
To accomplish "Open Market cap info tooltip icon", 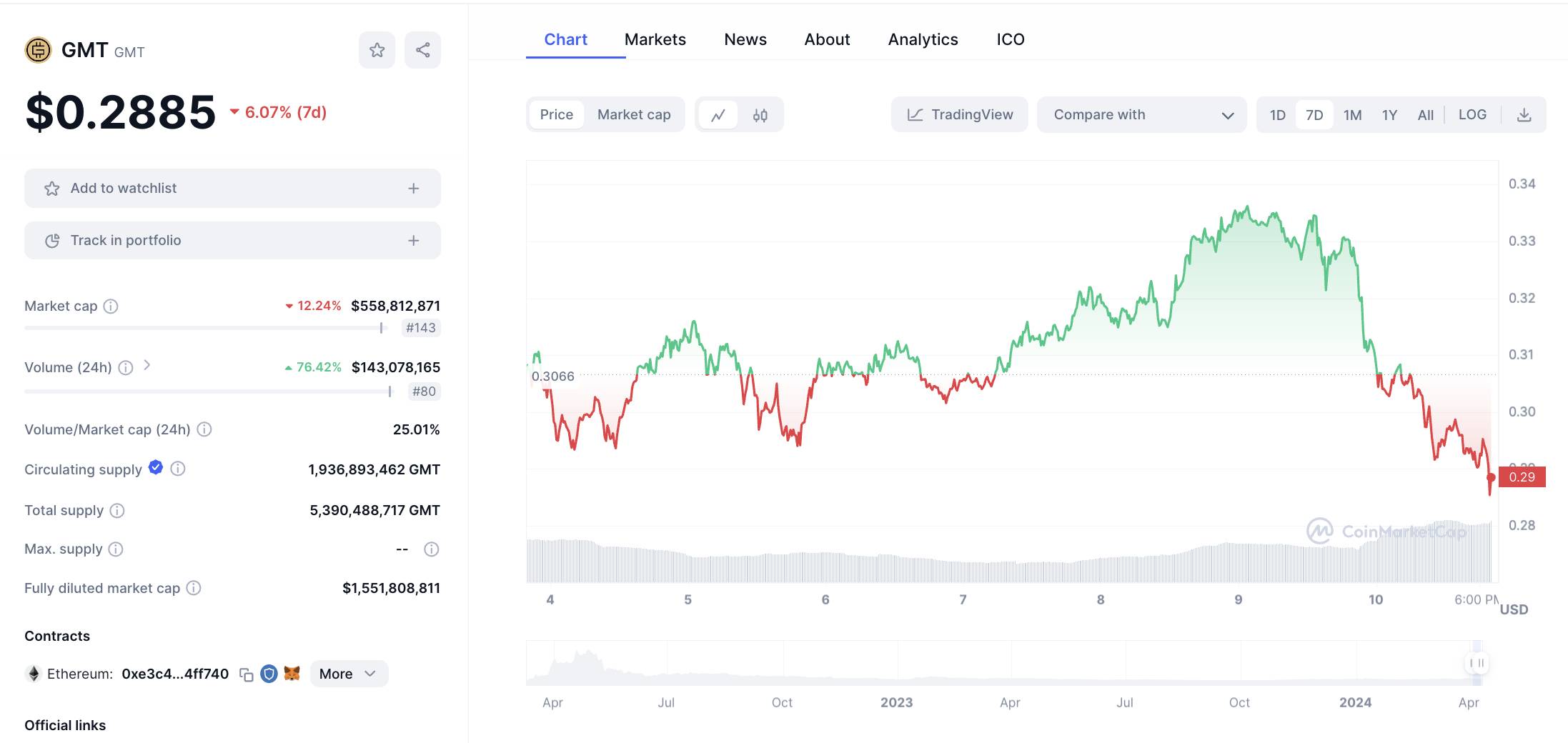I will pos(111,306).
